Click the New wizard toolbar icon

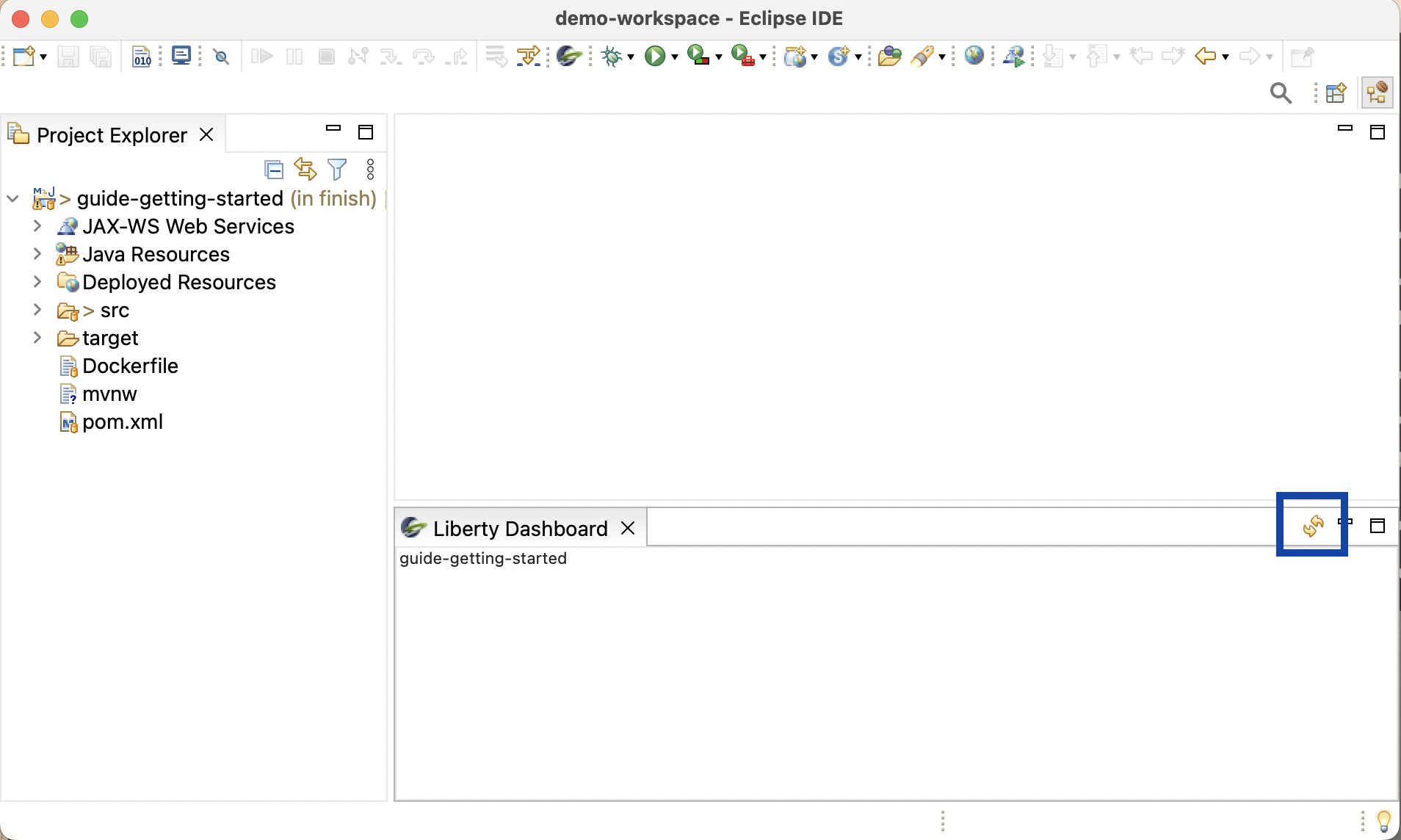coord(23,57)
